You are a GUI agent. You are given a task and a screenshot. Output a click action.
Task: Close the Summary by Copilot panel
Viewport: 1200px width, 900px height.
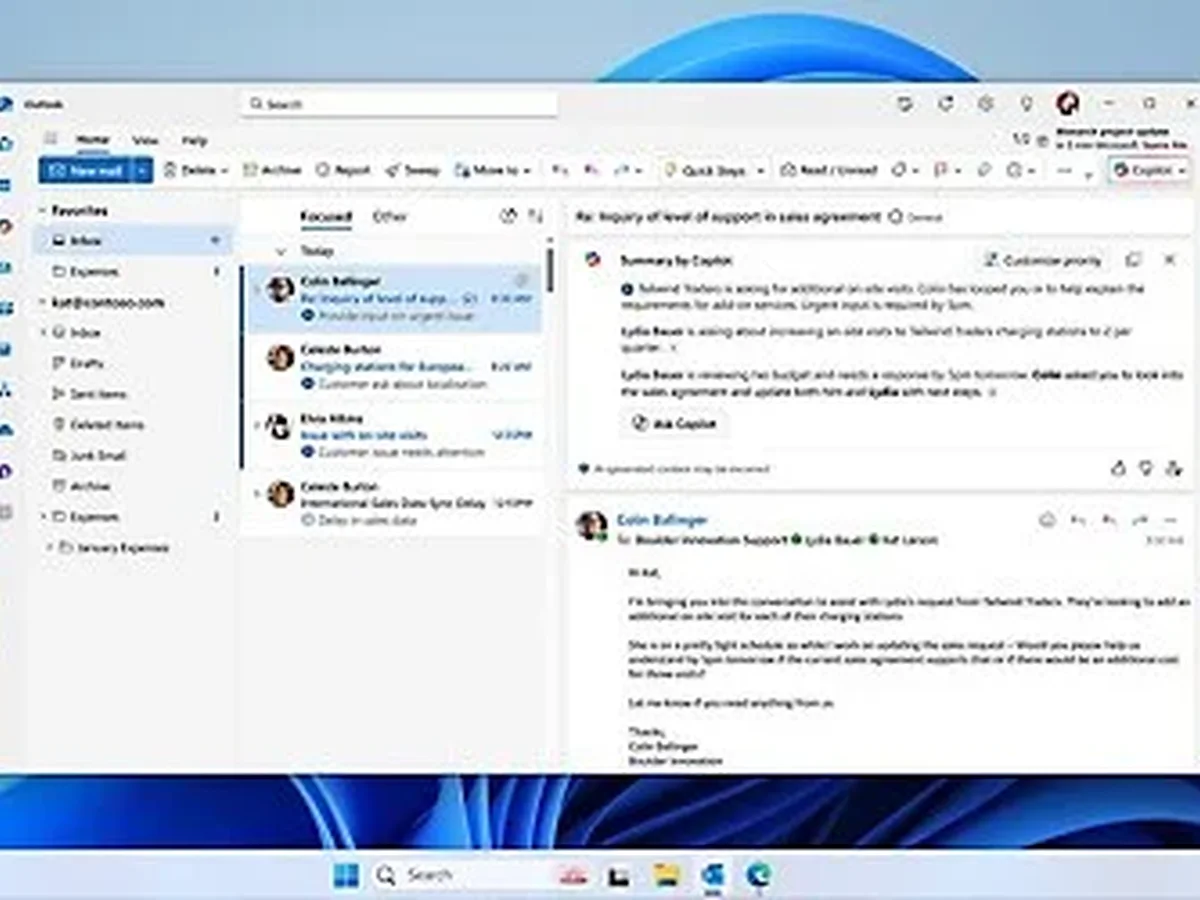[x=1169, y=260]
